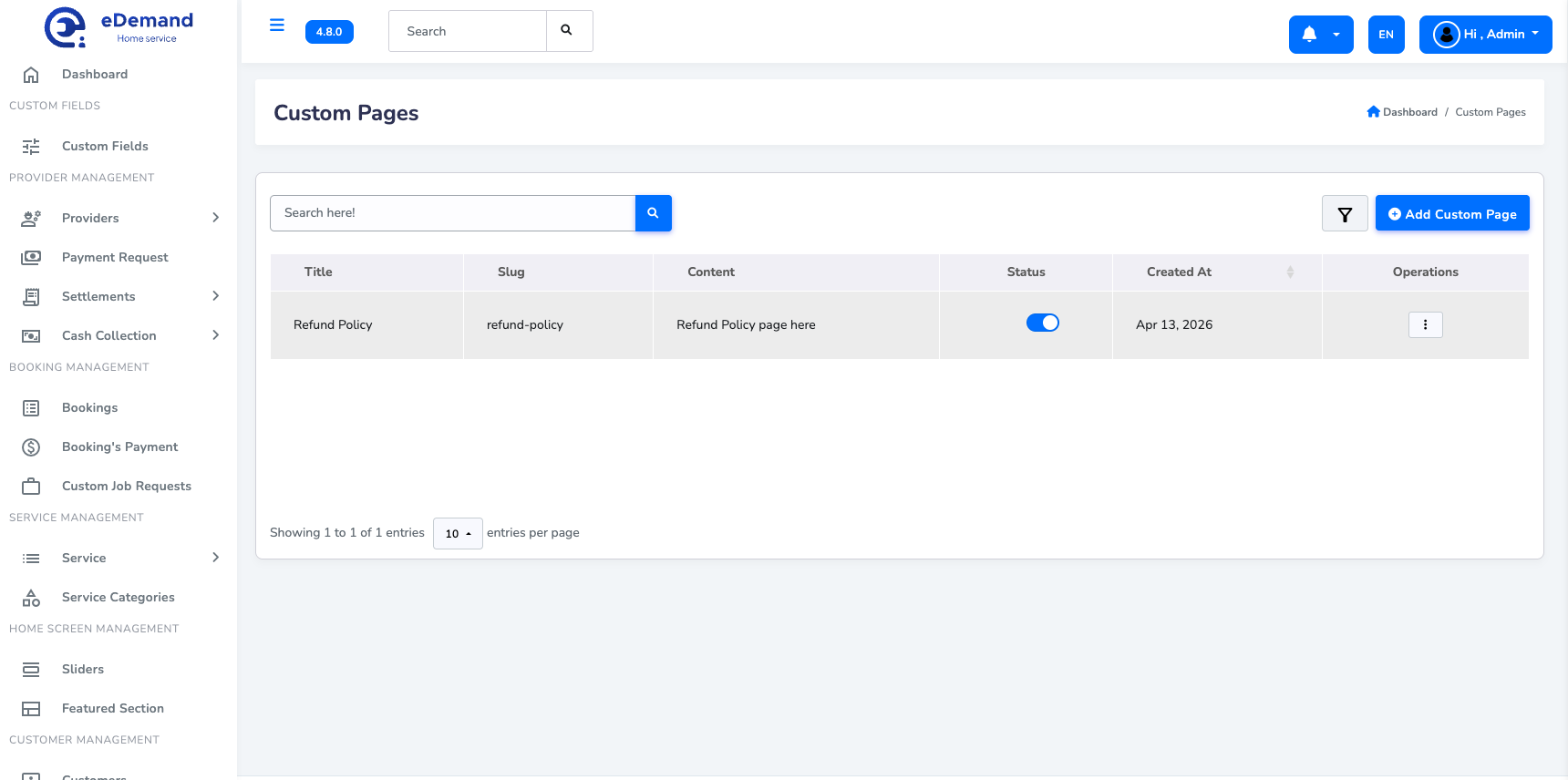The image size is (1568, 780).
Task: Expand the Providers submenu chevron
Action: tap(216, 218)
